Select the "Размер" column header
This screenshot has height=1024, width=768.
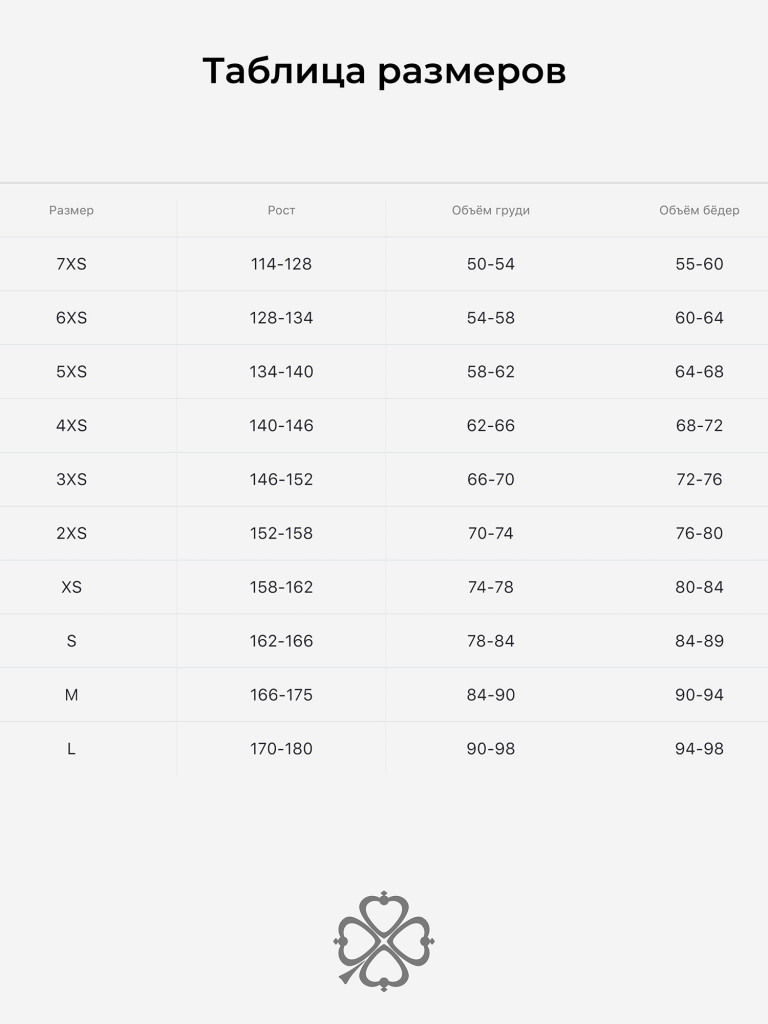tap(71, 211)
